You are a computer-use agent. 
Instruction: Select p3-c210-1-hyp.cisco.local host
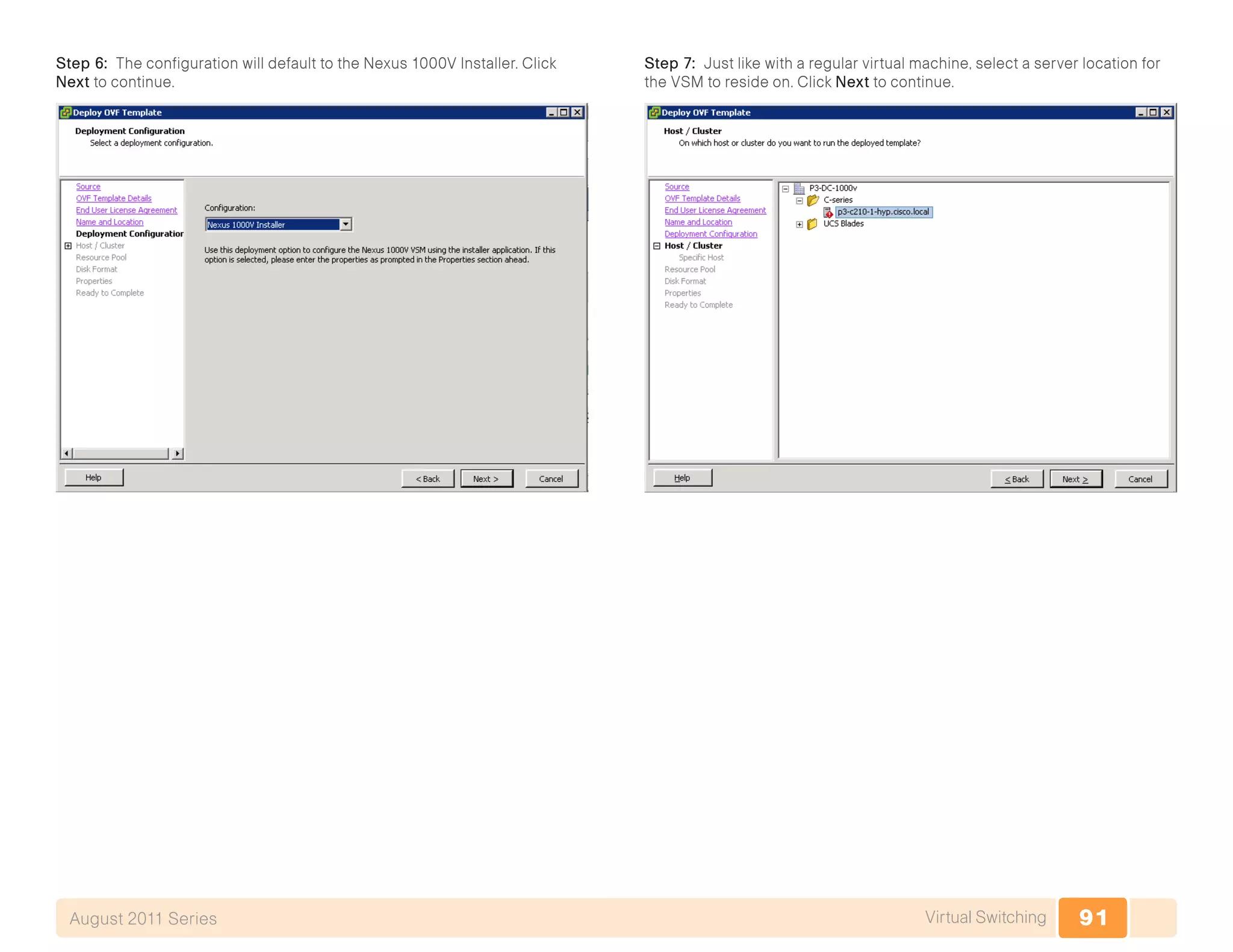pos(883,212)
